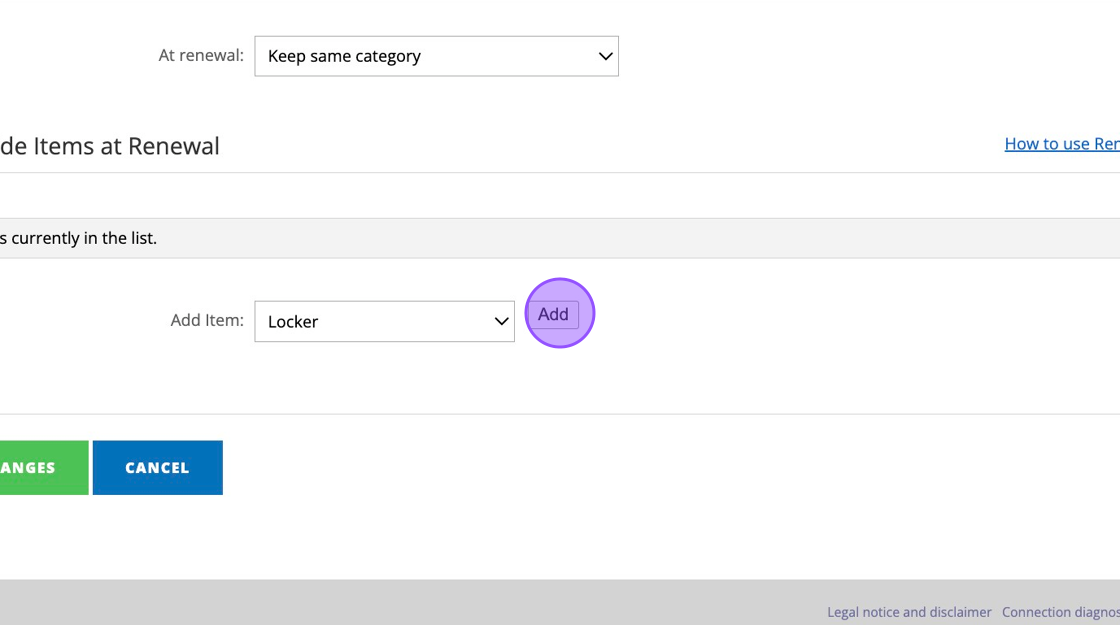Click the currently in the list message
1120x625 pixels.
coord(79,238)
